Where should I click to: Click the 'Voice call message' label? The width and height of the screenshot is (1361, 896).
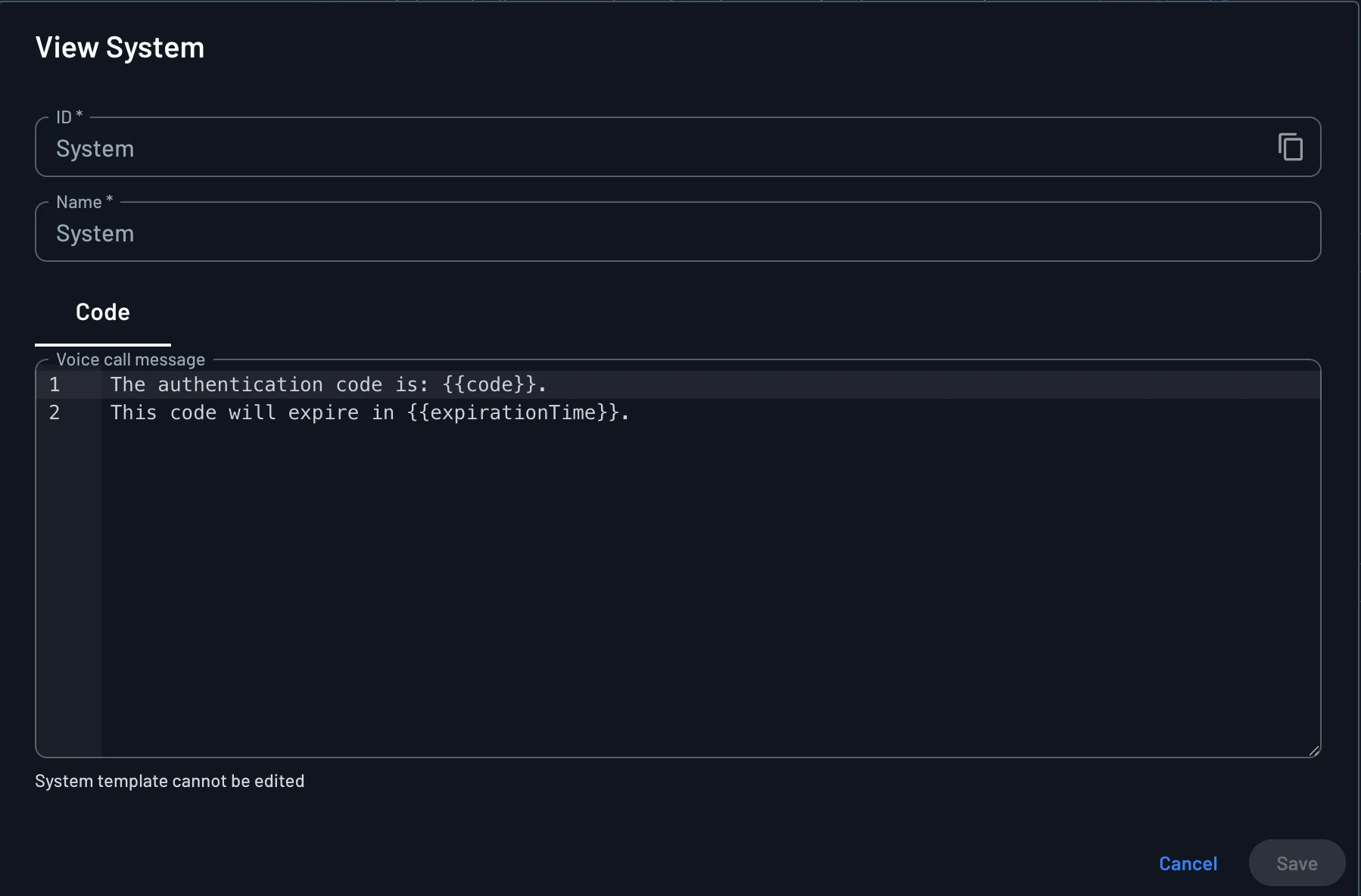pyautogui.click(x=131, y=359)
